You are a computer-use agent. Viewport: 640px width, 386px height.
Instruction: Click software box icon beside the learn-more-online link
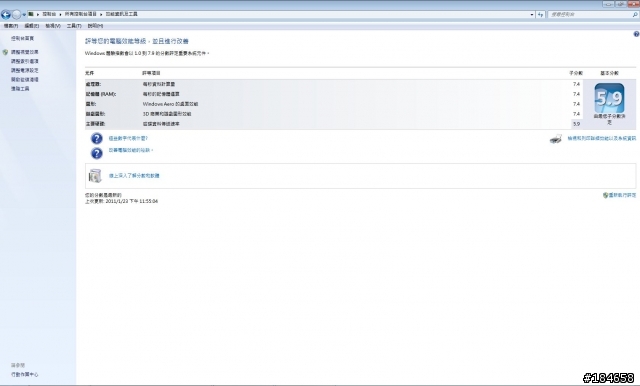95,176
